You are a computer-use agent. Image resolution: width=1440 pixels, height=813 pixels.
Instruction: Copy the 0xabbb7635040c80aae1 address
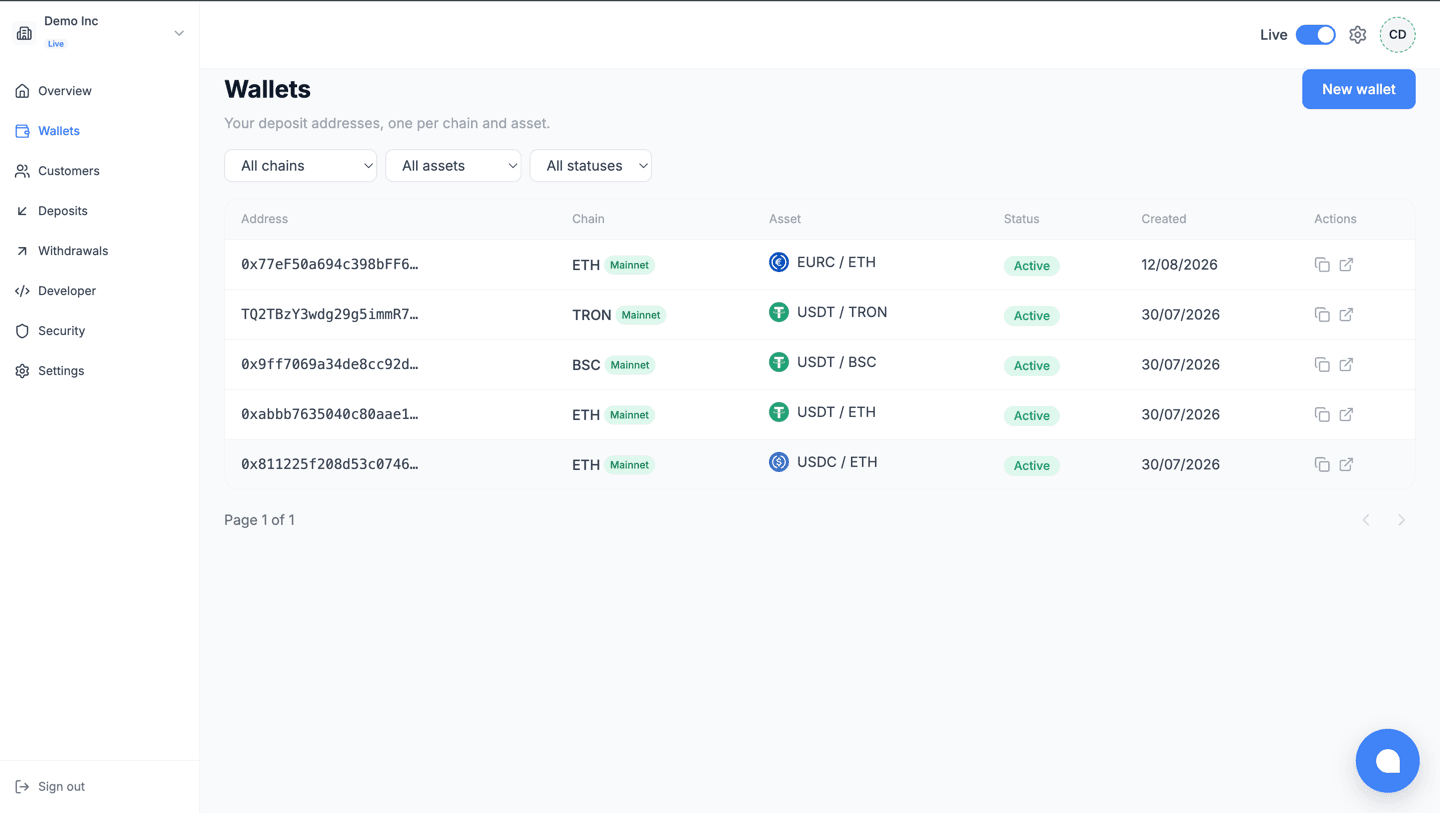[1322, 415]
